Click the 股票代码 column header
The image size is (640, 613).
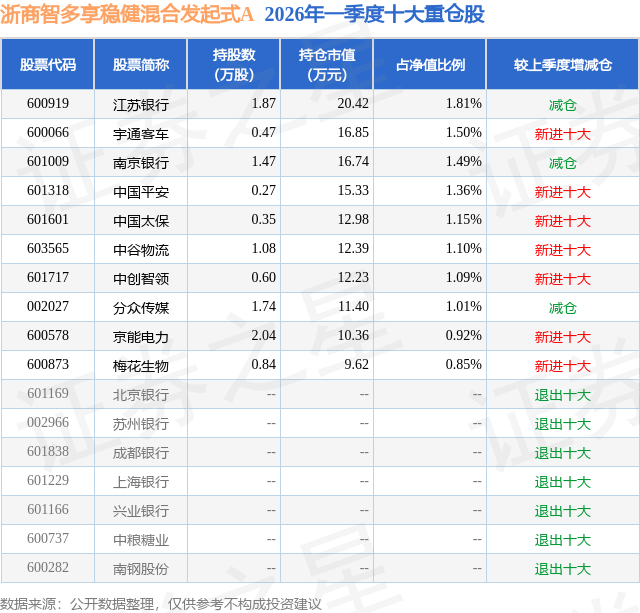coord(48,64)
